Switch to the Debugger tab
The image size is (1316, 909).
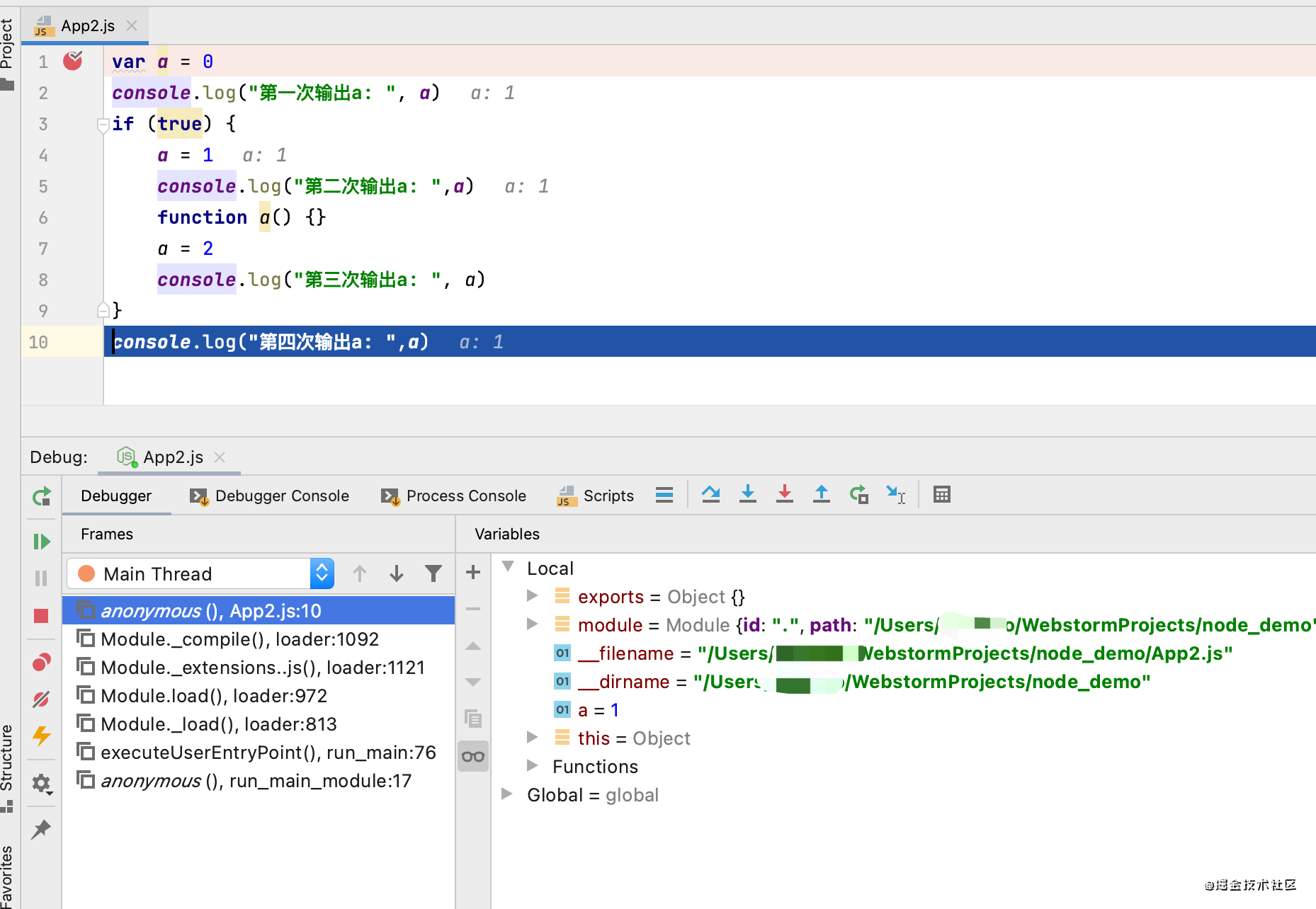pyautogui.click(x=116, y=496)
